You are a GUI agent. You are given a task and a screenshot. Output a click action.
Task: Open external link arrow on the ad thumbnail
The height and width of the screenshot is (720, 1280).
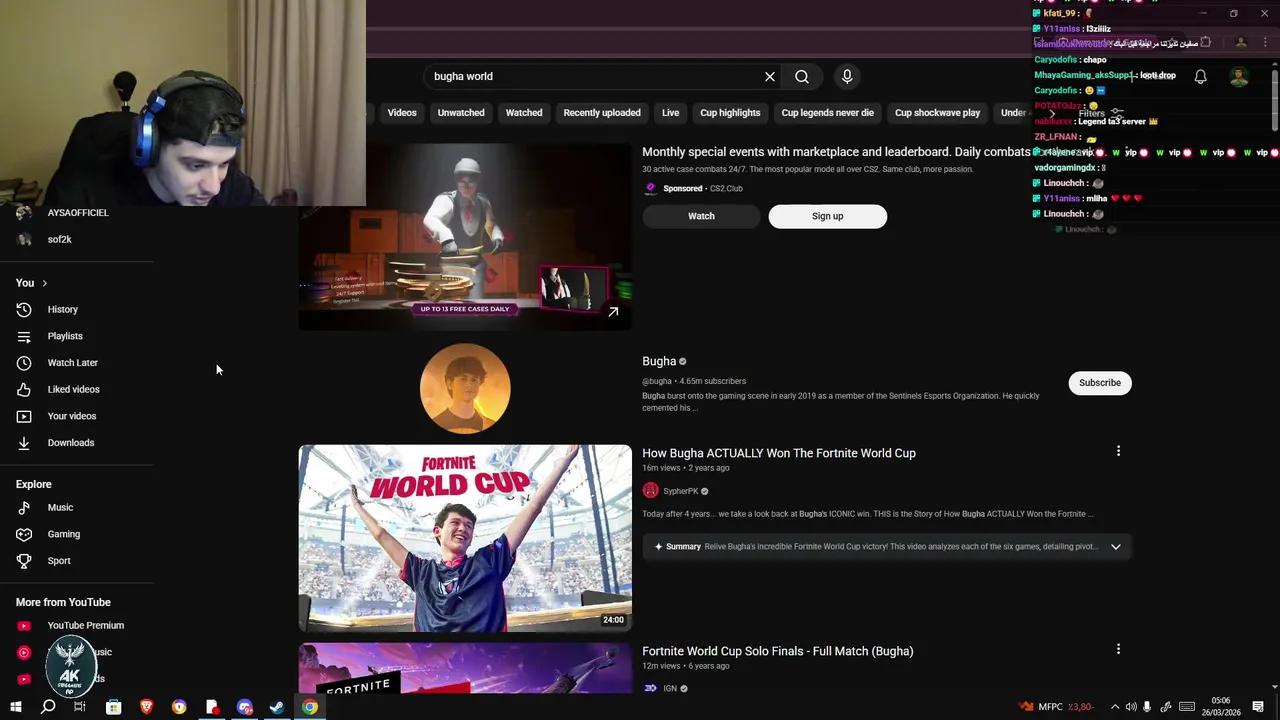613,312
